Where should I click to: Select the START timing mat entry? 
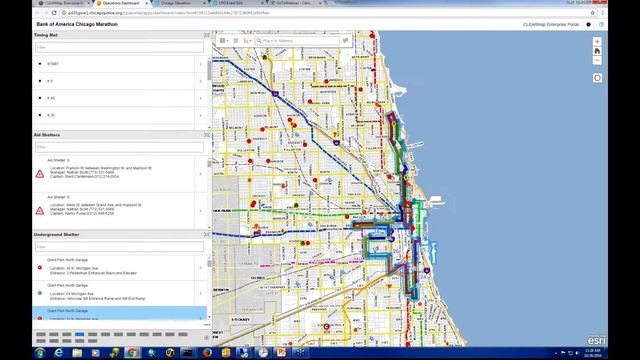pos(113,64)
